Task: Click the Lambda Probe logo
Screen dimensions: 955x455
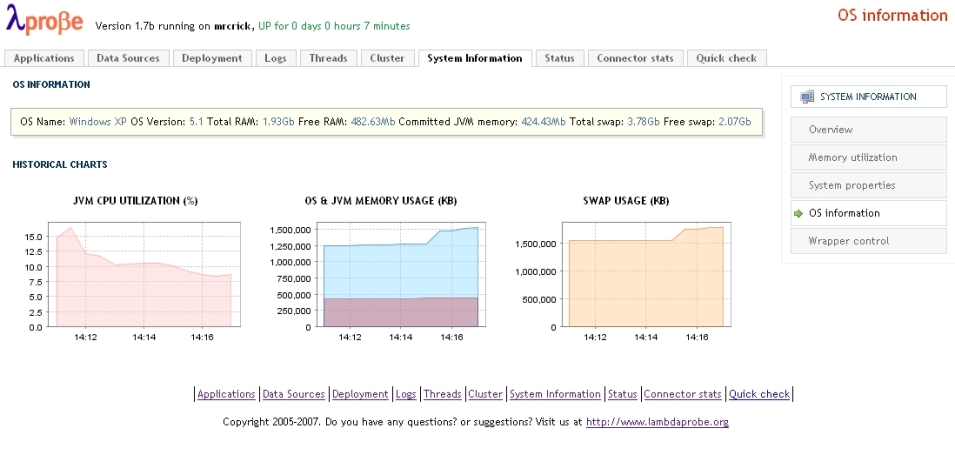Action: click(x=44, y=18)
